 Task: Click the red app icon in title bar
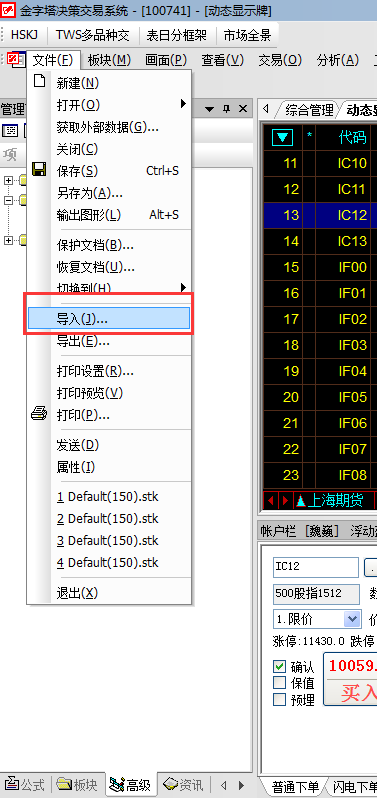point(9,10)
